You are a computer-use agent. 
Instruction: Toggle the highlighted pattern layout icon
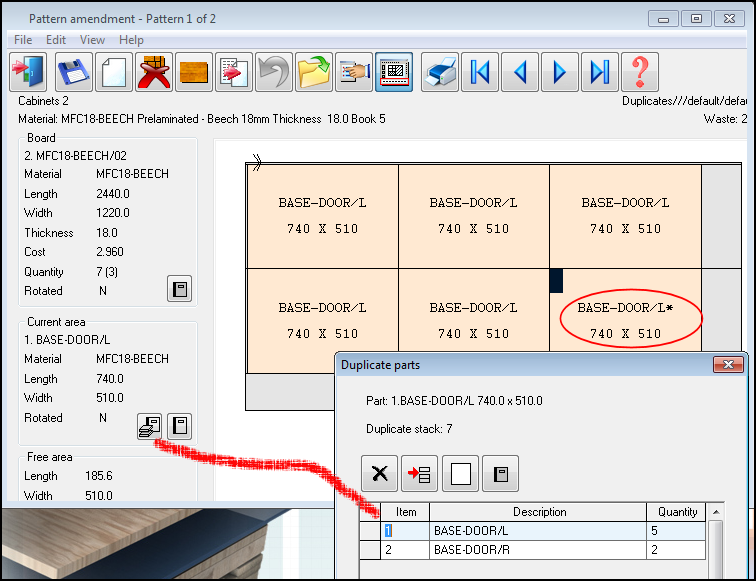click(394, 72)
